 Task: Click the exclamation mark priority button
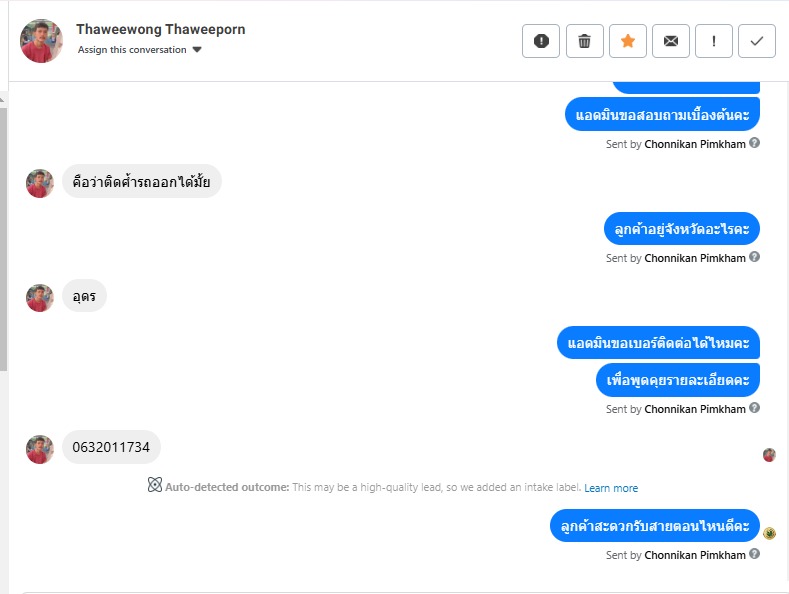tap(714, 41)
